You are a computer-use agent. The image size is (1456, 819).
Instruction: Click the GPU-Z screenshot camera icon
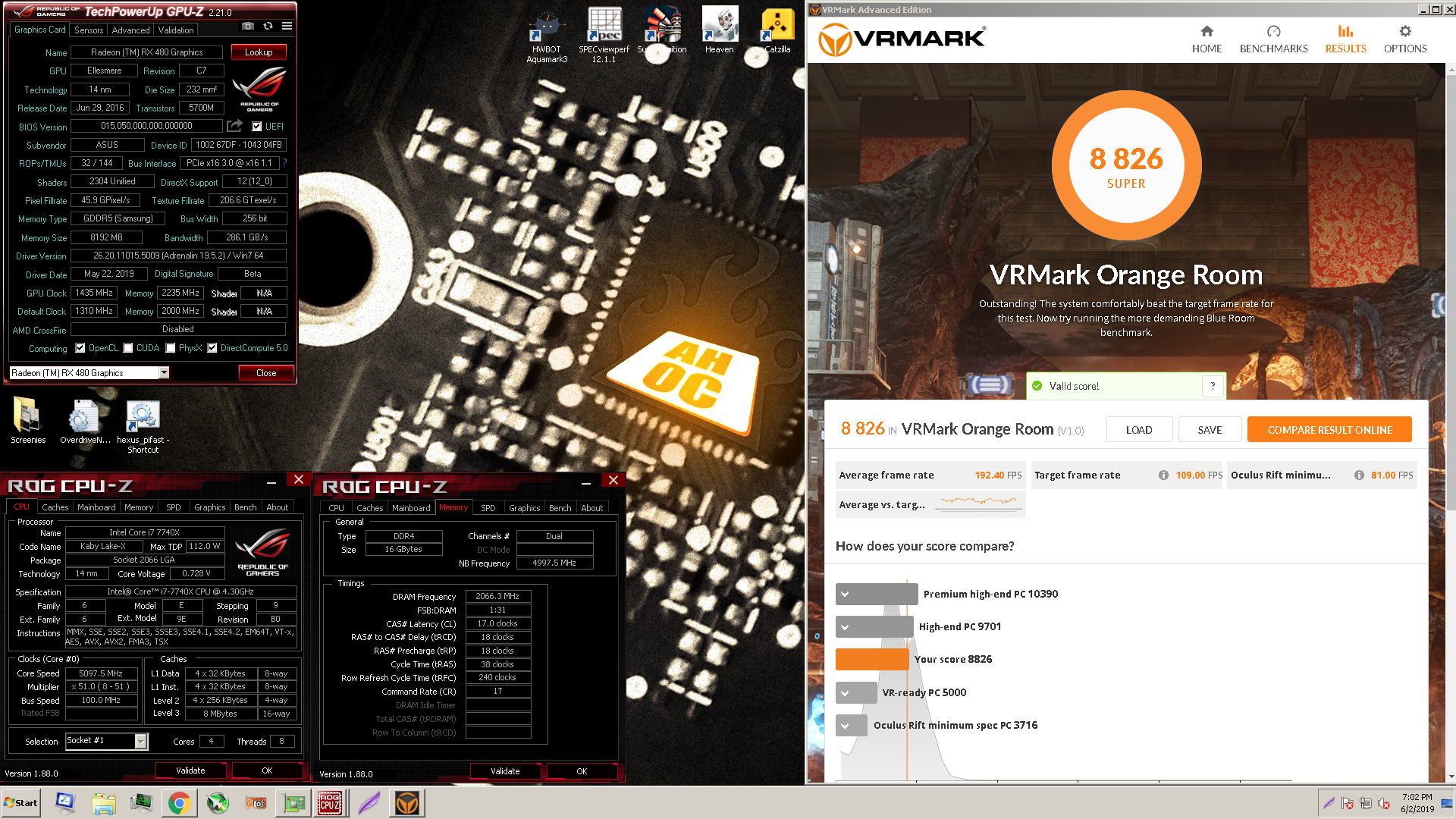click(248, 27)
